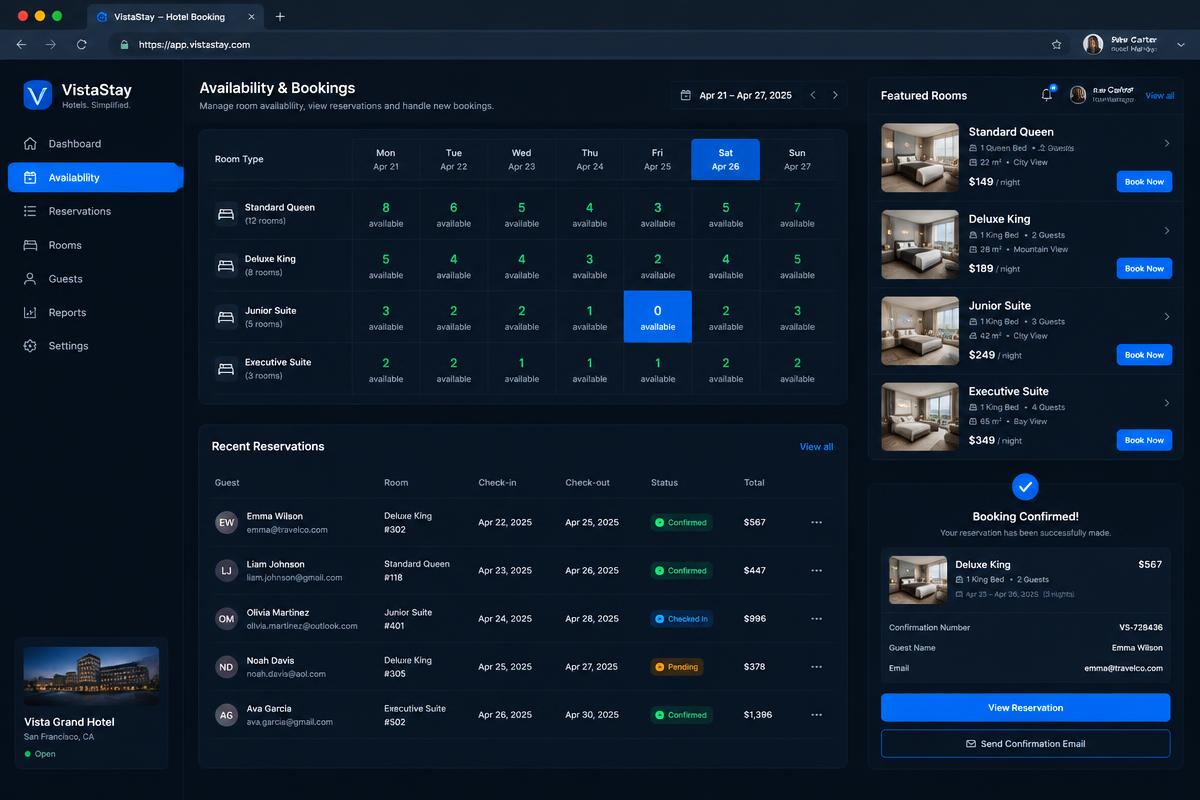Open row menu for Emma Wilson
Image resolution: width=1200 pixels, height=800 pixels.
[x=816, y=522]
